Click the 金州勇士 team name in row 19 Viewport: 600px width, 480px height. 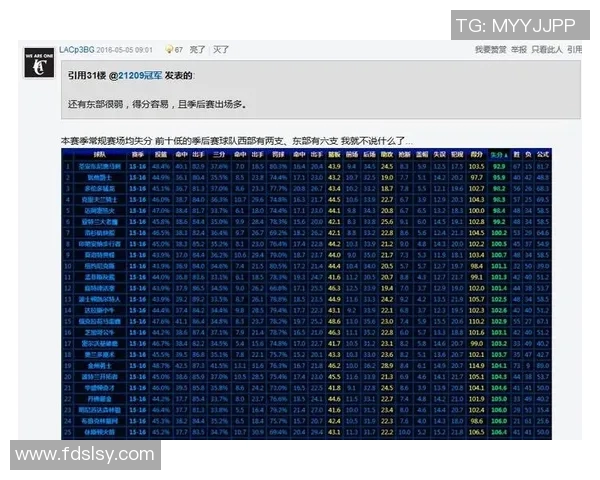pyautogui.click(x=99, y=366)
